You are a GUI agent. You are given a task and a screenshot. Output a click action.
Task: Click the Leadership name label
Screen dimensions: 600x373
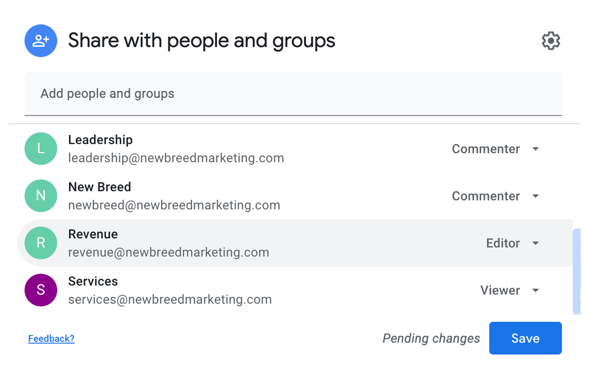pyautogui.click(x=100, y=140)
